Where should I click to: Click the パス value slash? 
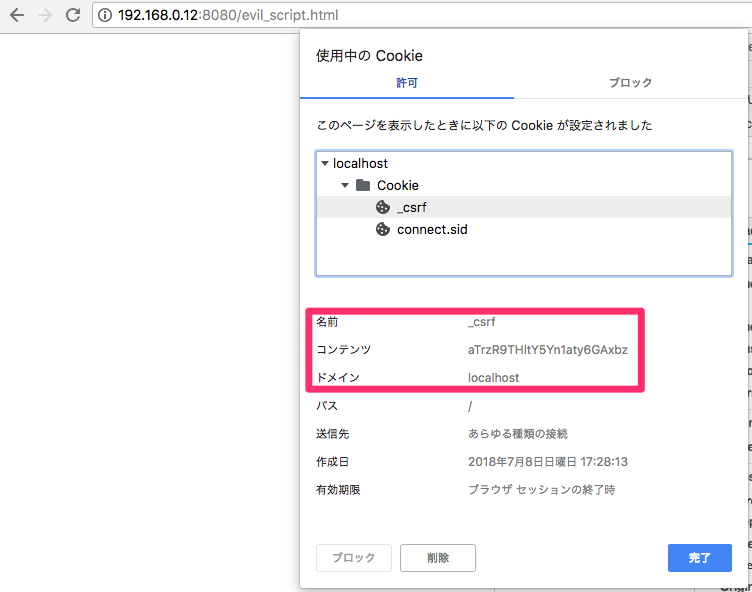[x=470, y=406]
